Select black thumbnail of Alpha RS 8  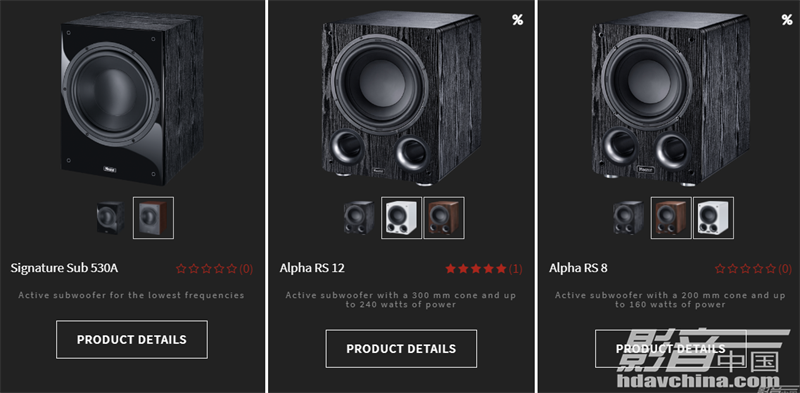pos(629,218)
